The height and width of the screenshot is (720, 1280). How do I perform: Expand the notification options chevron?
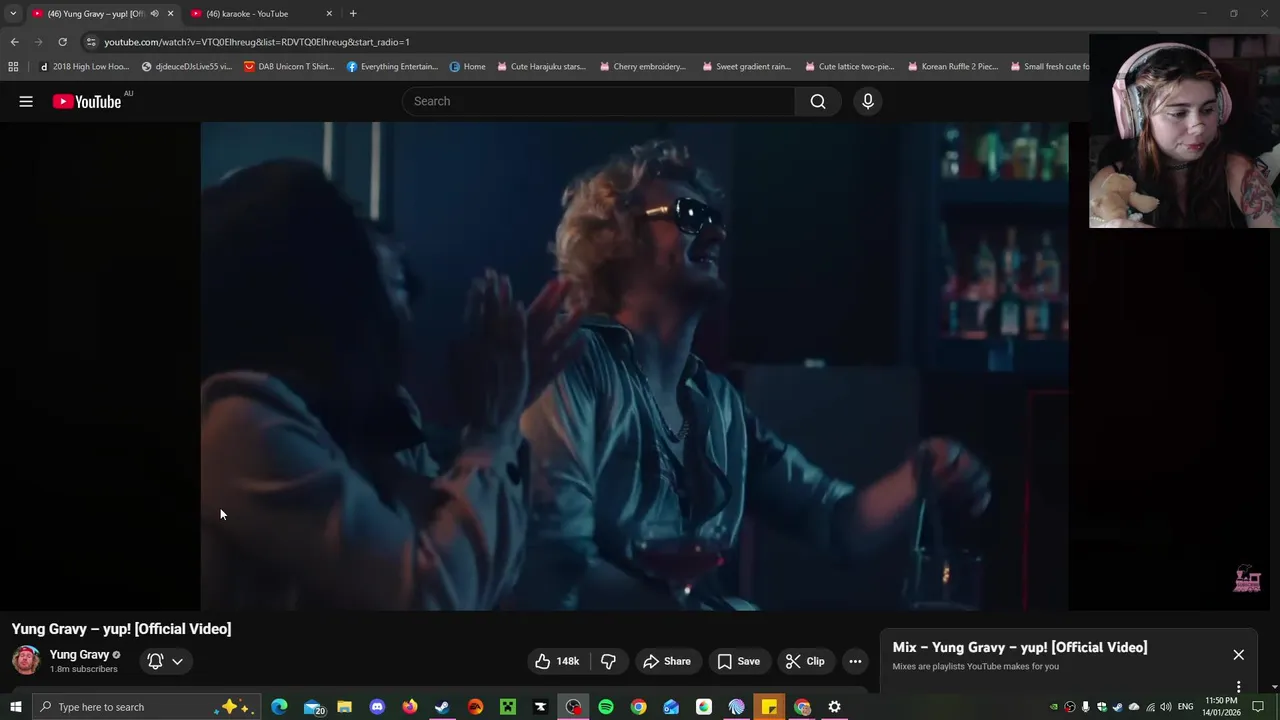(177, 661)
